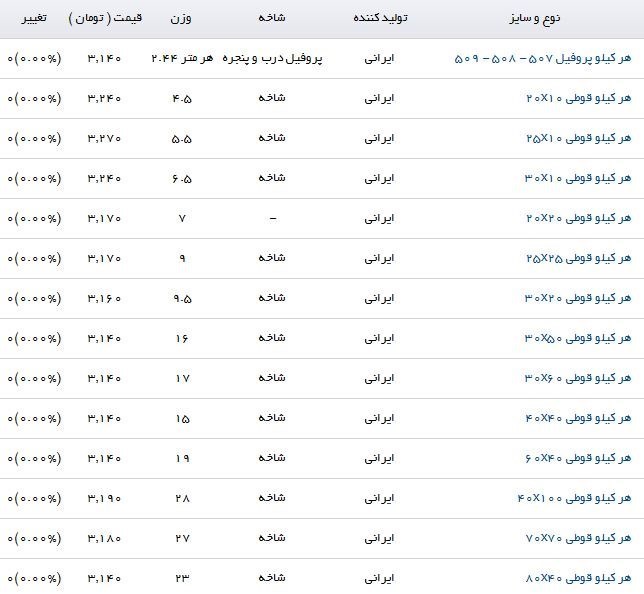
Task: Select weight ۱۶ in ۳۰x۵۰ row
Action: point(182,338)
